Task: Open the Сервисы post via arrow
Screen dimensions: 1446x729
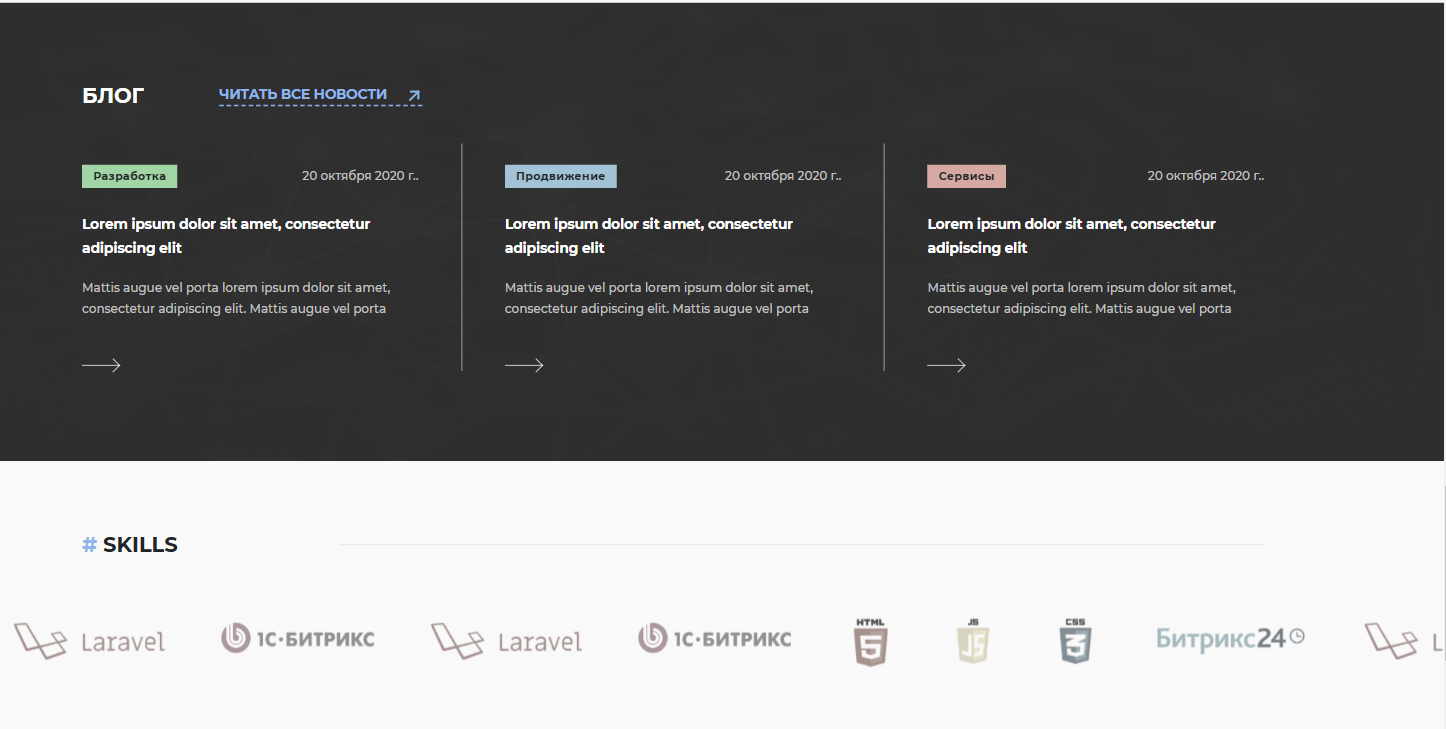Action: click(x=946, y=366)
